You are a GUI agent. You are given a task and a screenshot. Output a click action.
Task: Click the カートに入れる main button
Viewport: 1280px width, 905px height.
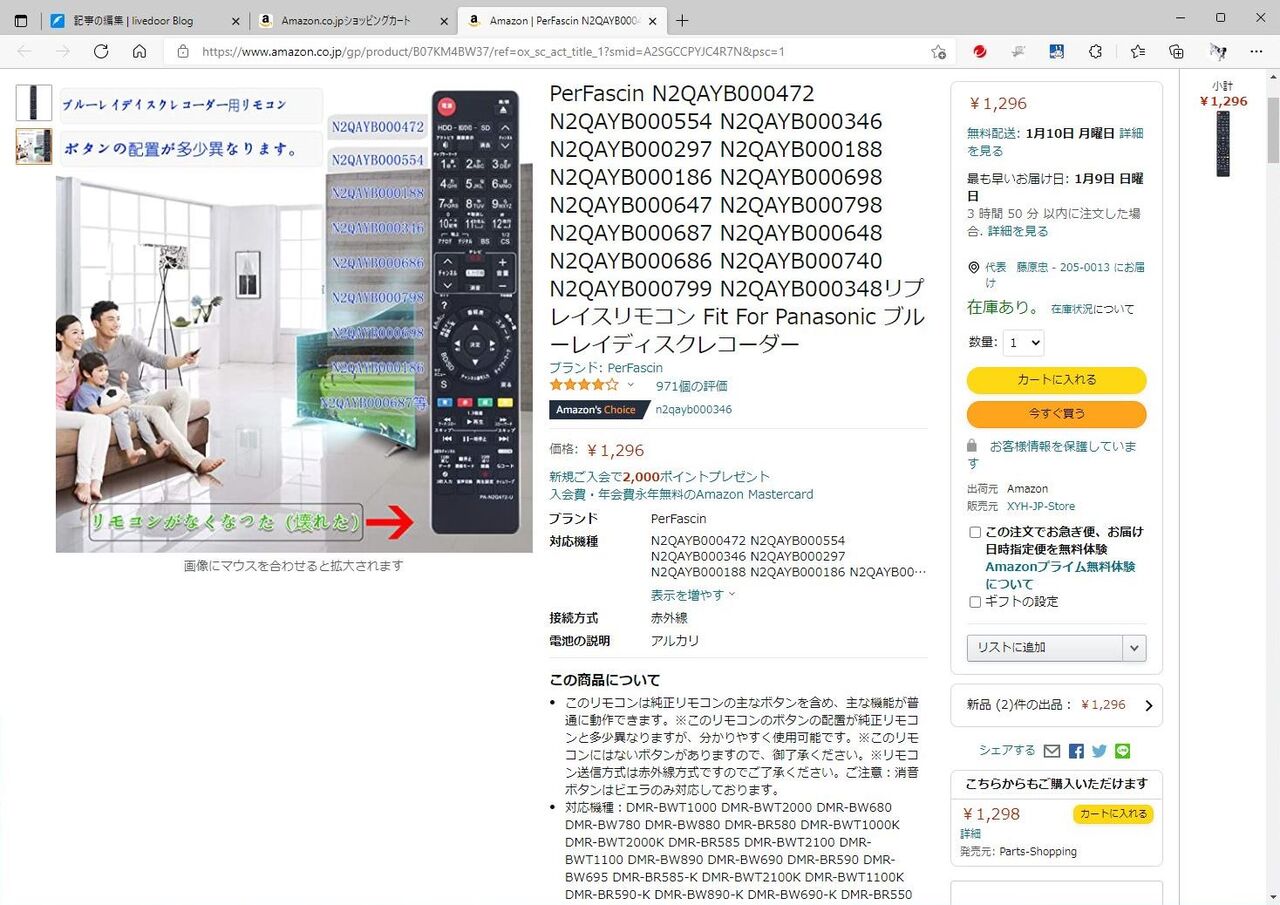[x=1056, y=380]
